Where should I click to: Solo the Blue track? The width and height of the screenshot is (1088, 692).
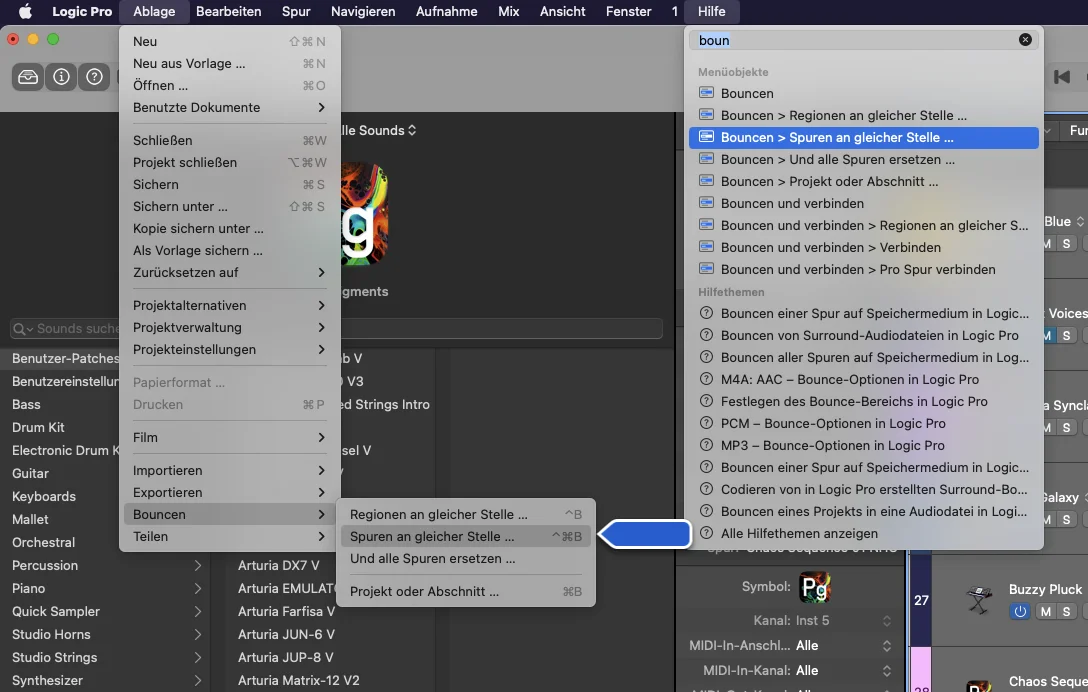pos(1066,244)
